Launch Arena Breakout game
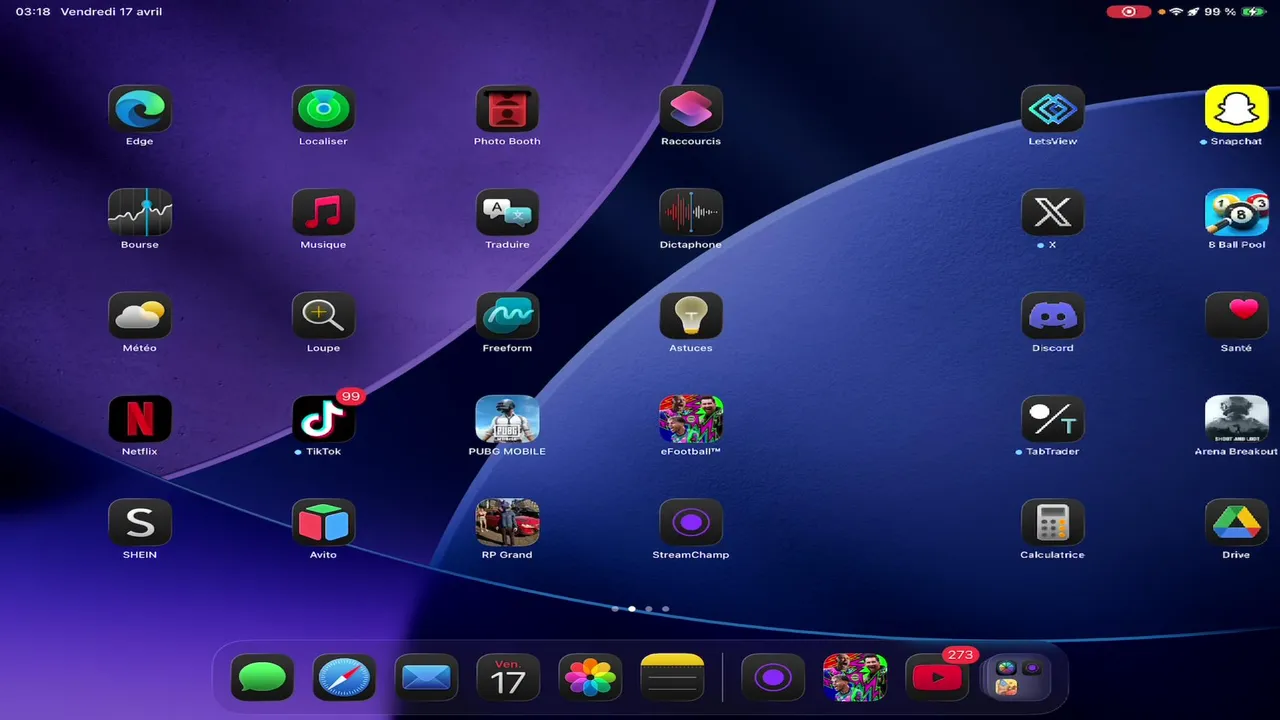Viewport: 1280px width, 720px height. (x=1236, y=419)
